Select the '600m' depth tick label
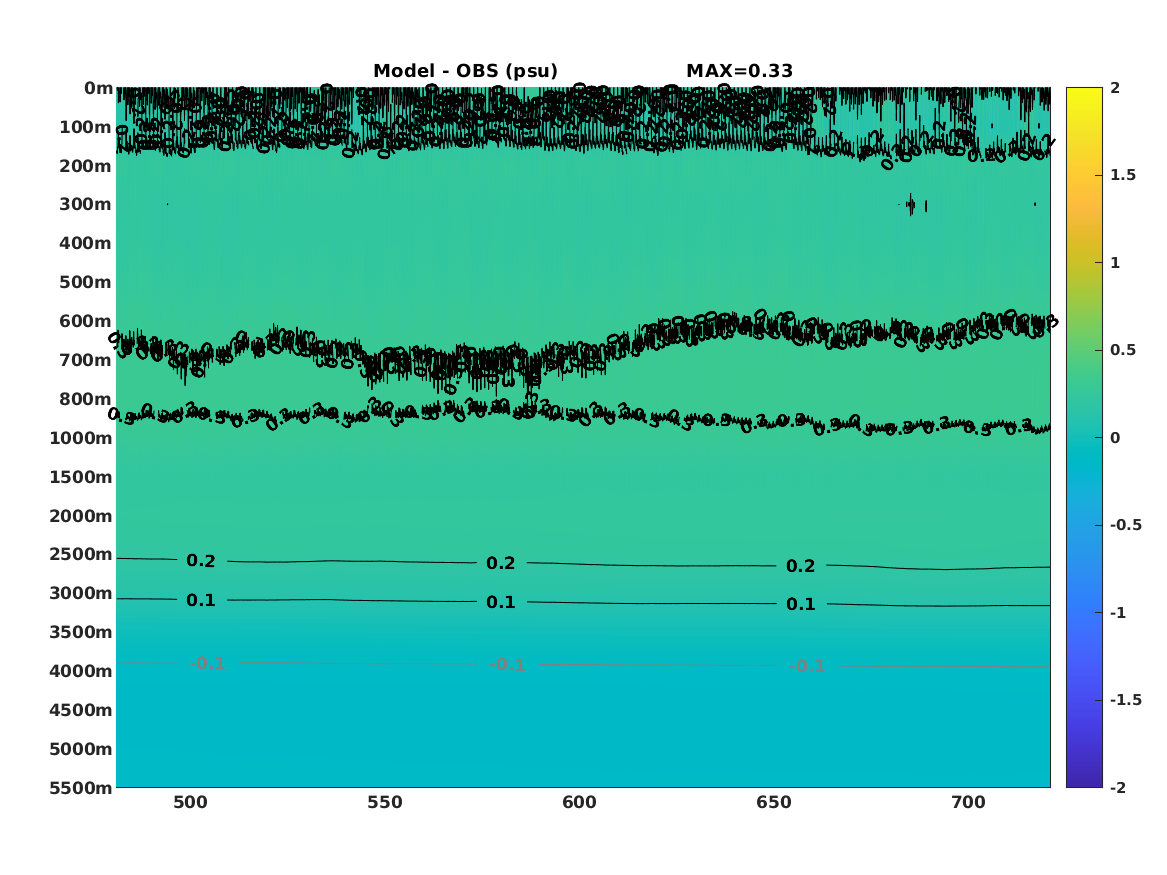The width and height of the screenshot is (1167, 875). 86,321
